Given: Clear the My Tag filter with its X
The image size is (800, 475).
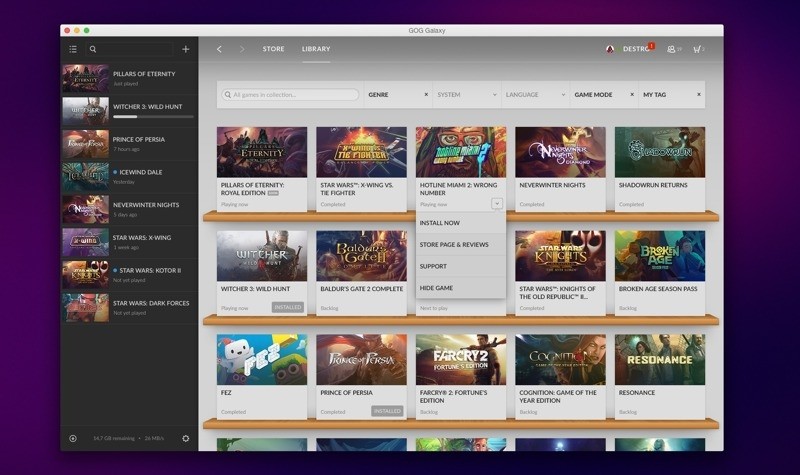Looking at the screenshot, I should click(698, 94).
